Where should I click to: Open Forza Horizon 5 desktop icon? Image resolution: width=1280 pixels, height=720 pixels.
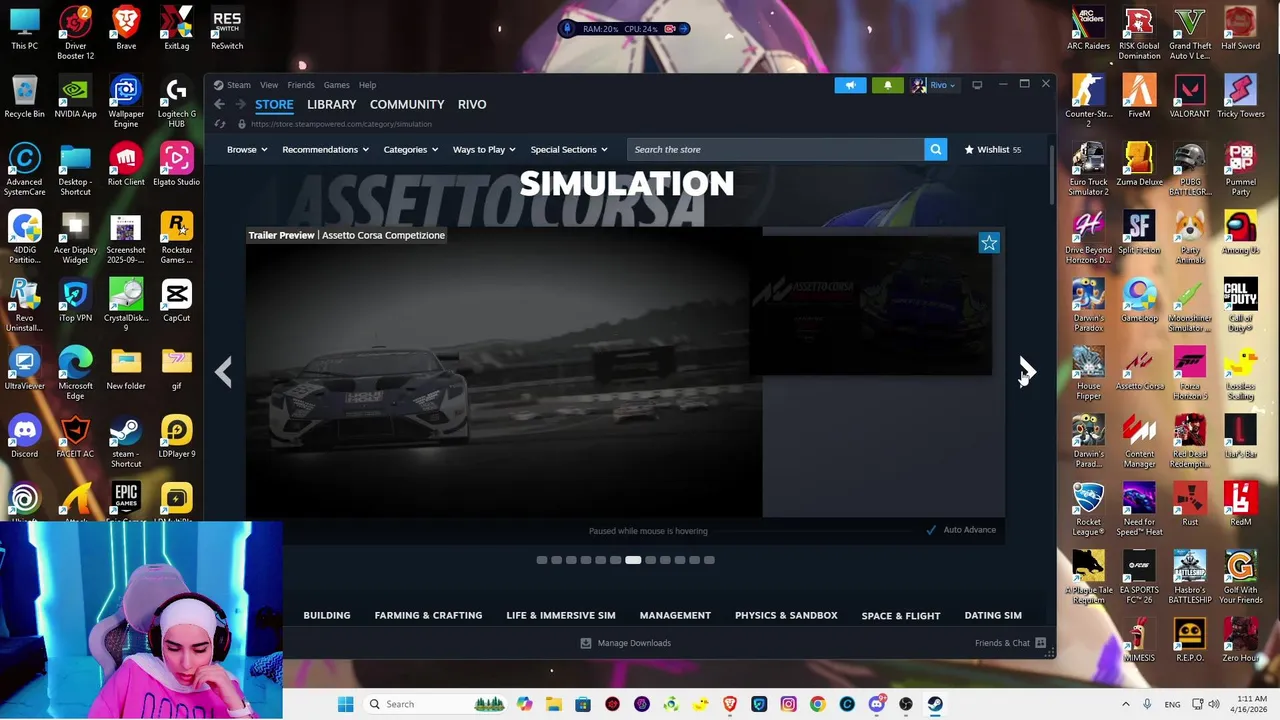coord(1190,370)
